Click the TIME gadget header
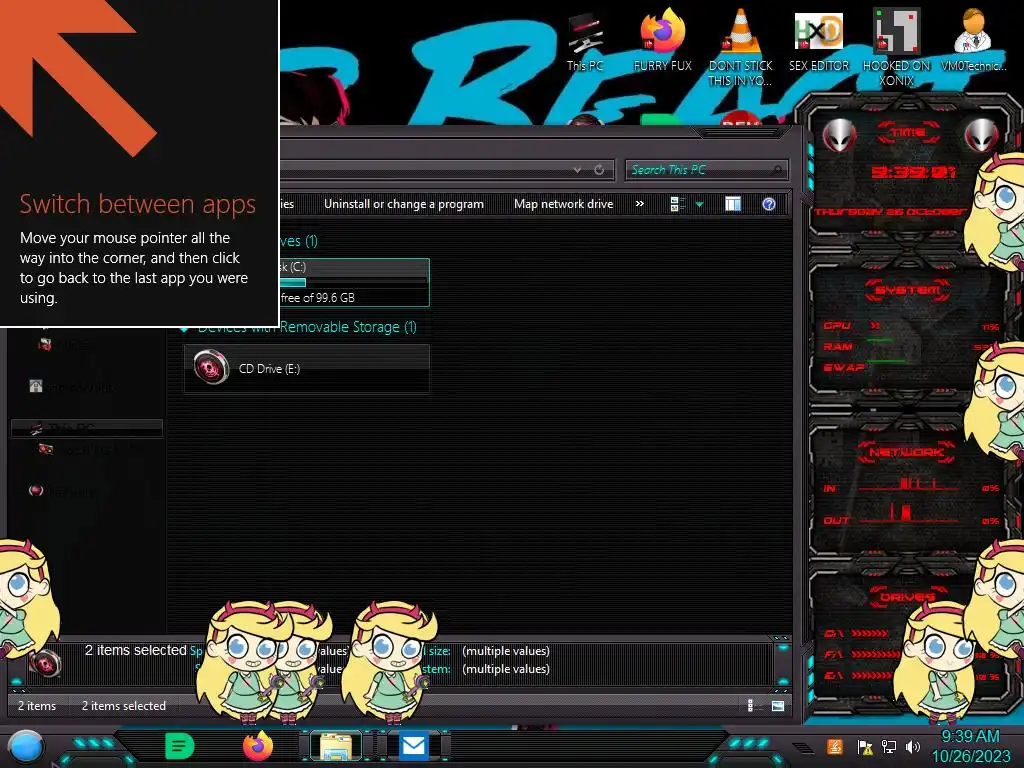Image resolution: width=1024 pixels, height=768 pixels. [908, 133]
